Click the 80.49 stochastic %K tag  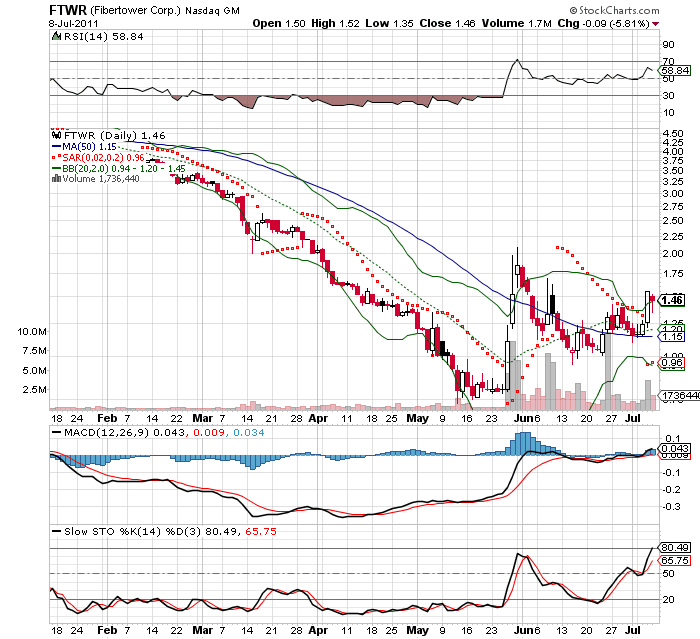[675, 547]
